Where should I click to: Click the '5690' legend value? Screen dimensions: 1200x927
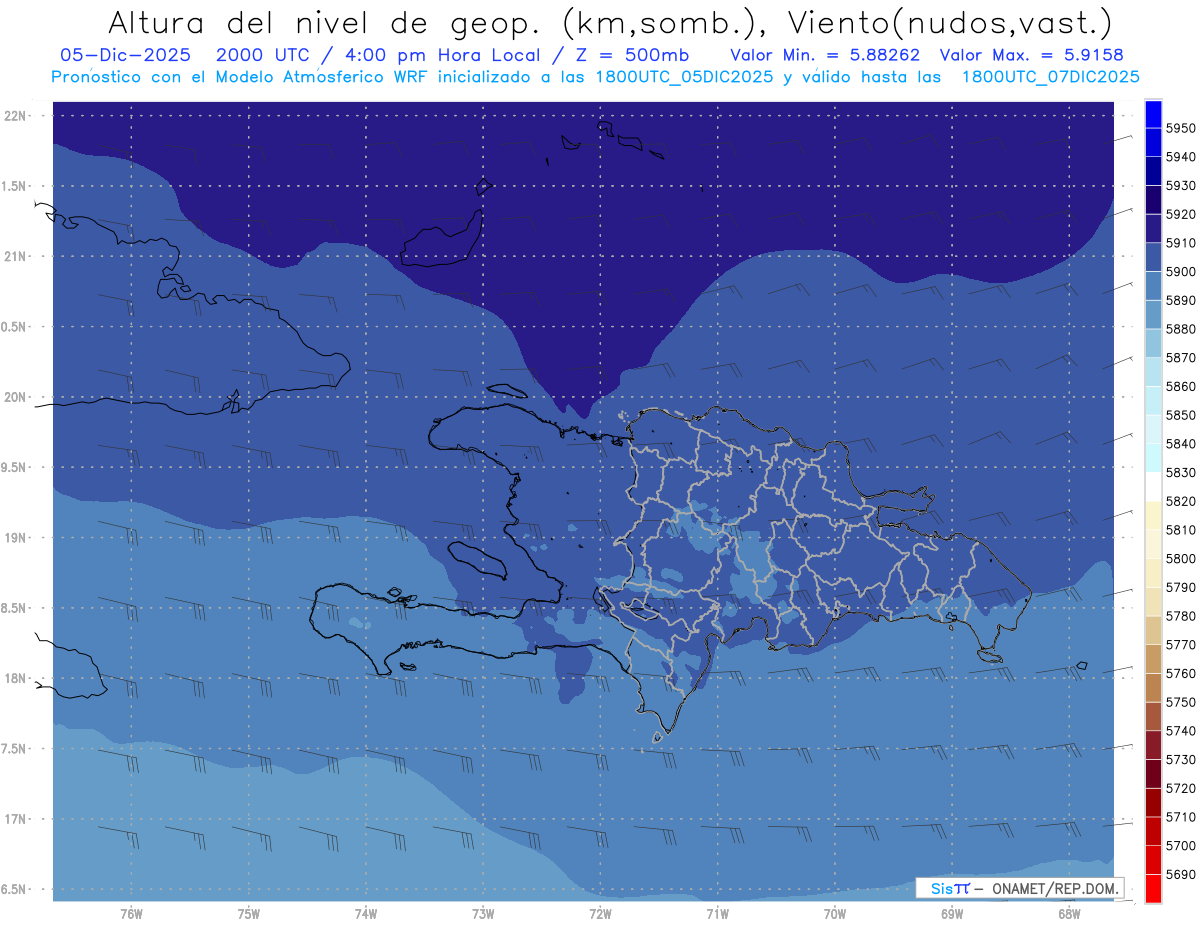tap(1180, 874)
